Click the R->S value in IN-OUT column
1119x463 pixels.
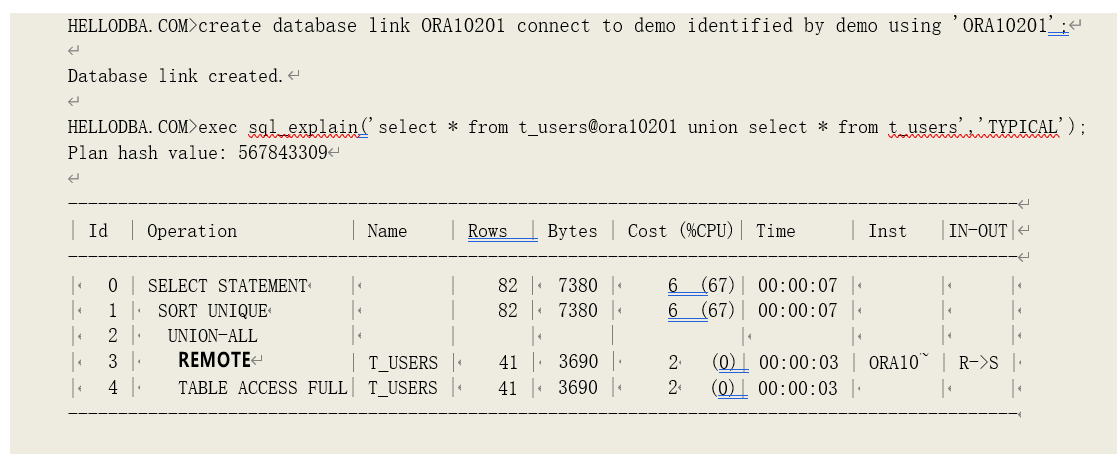pyautogui.click(x=978, y=362)
